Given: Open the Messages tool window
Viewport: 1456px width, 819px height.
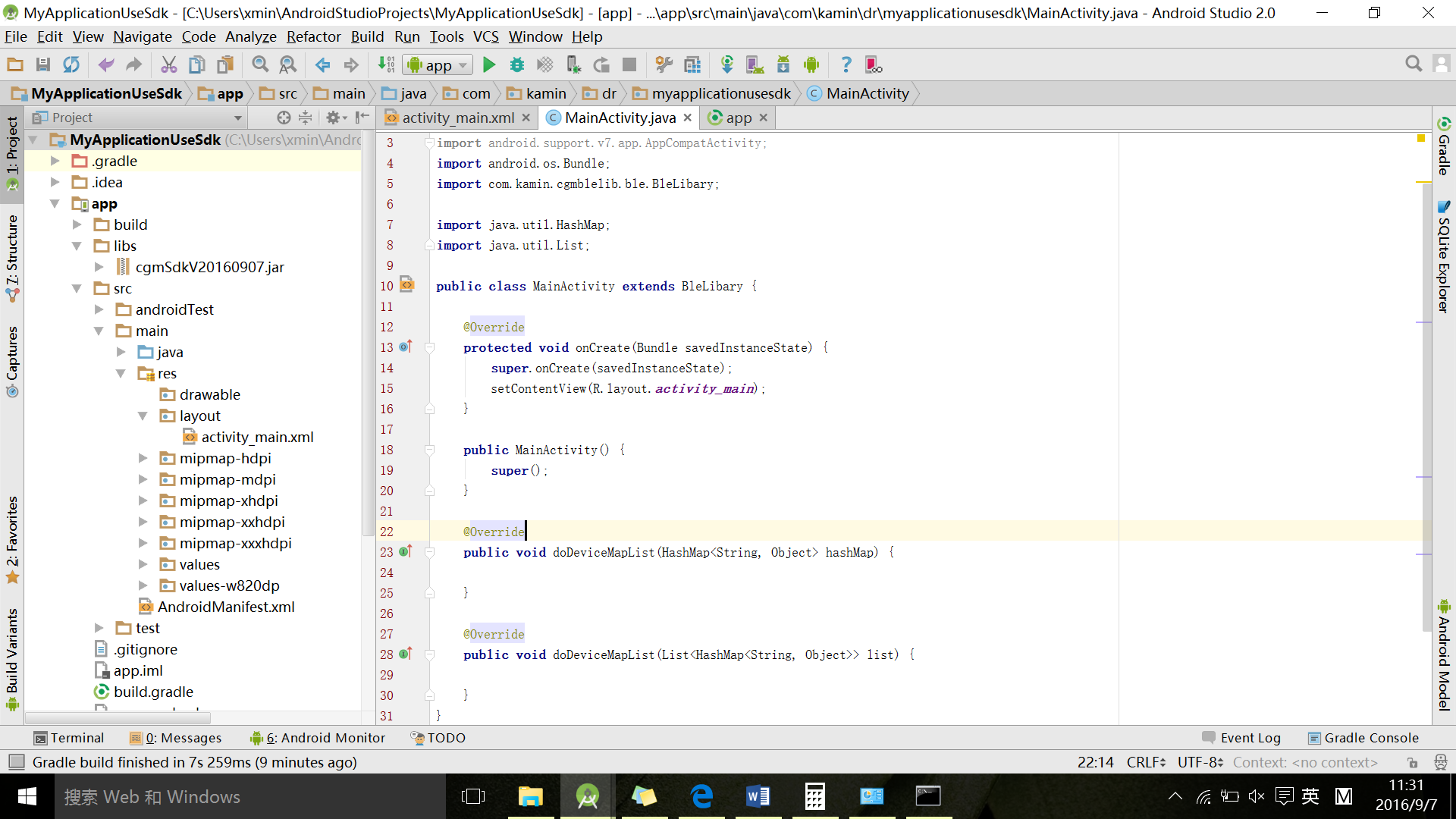Looking at the screenshot, I should click(176, 738).
